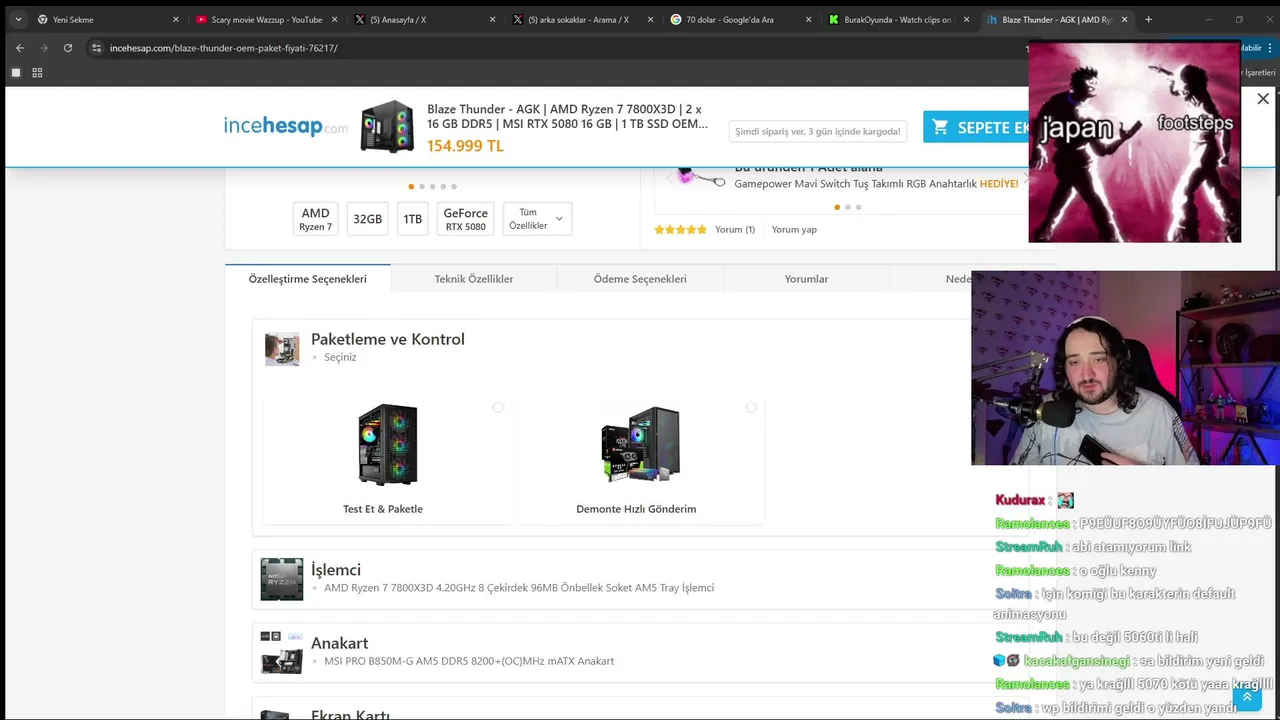
Task: Click the AMD Ryzen 7 spec chip
Action: [315, 219]
